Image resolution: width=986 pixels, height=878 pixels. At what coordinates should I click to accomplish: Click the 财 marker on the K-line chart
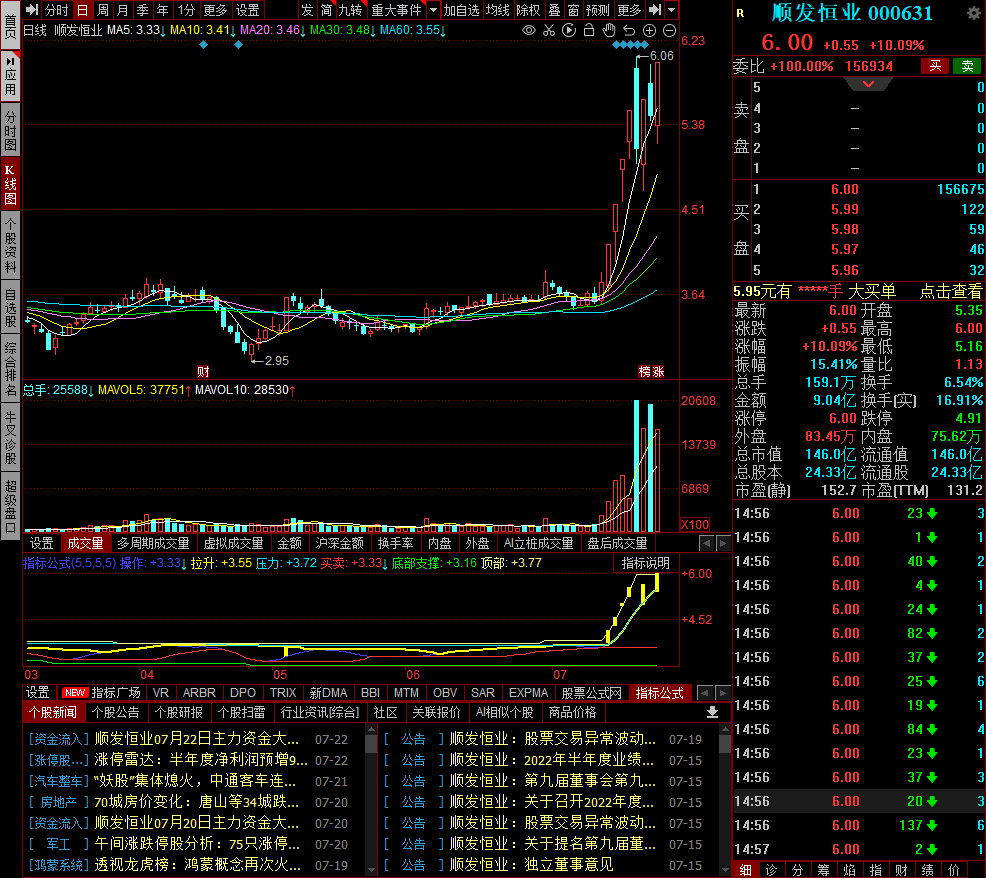tap(202, 372)
